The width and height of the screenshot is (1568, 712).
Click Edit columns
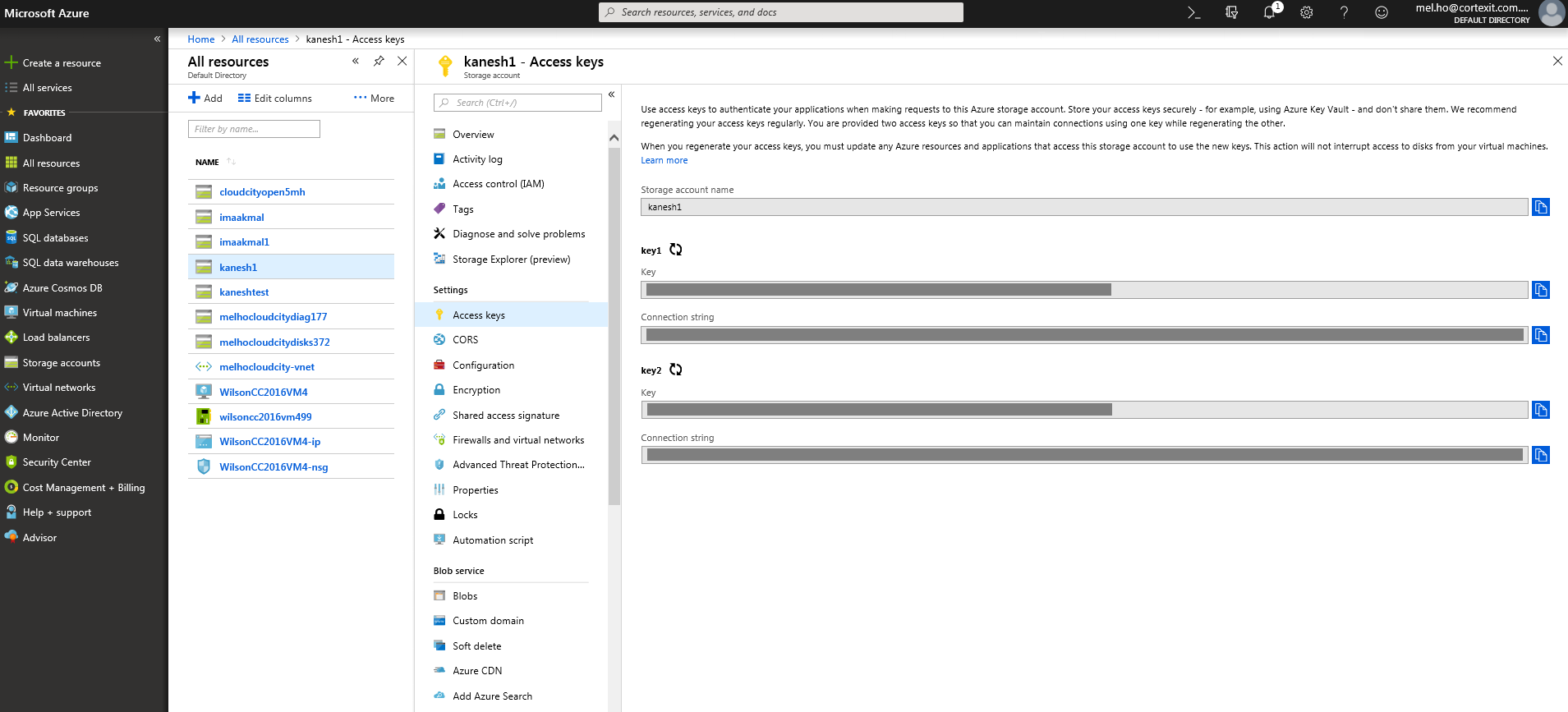275,98
